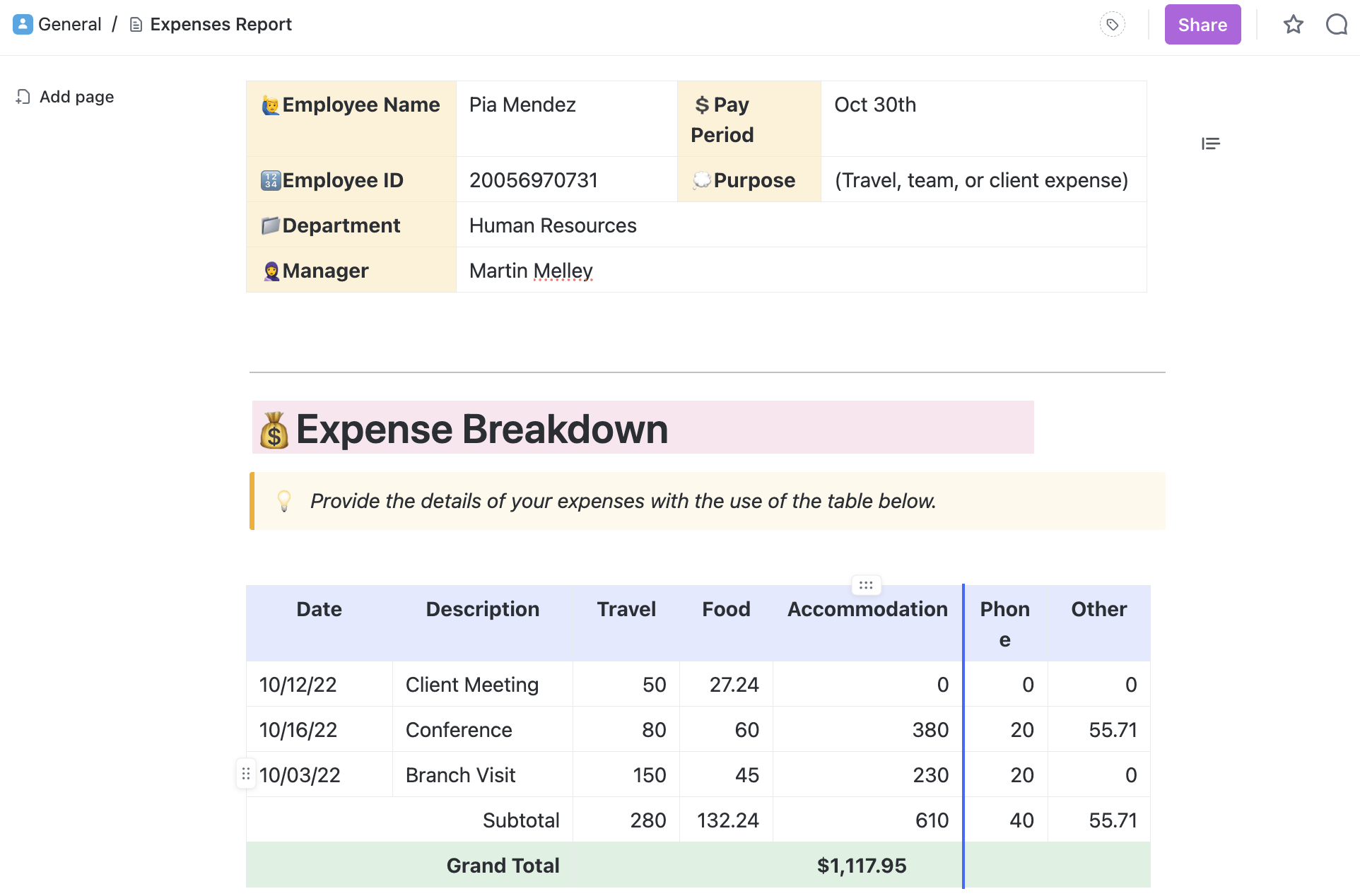Click the Add page icon in the sidebar

click(x=23, y=97)
